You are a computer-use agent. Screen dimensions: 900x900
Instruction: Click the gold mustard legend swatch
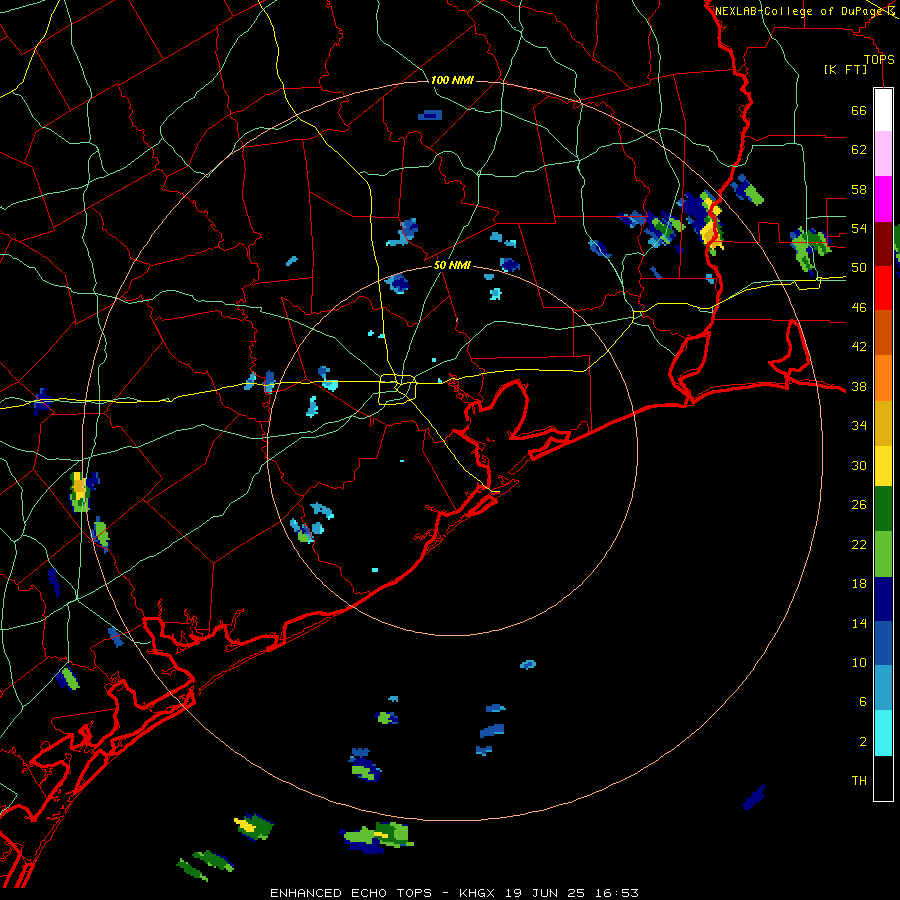(x=883, y=423)
